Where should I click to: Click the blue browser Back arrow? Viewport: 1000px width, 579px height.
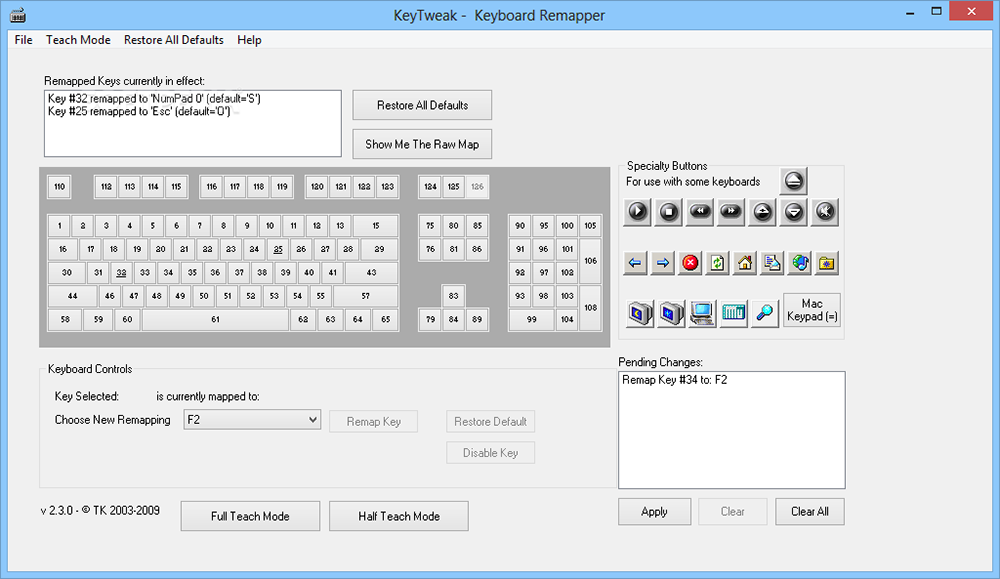(635, 263)
